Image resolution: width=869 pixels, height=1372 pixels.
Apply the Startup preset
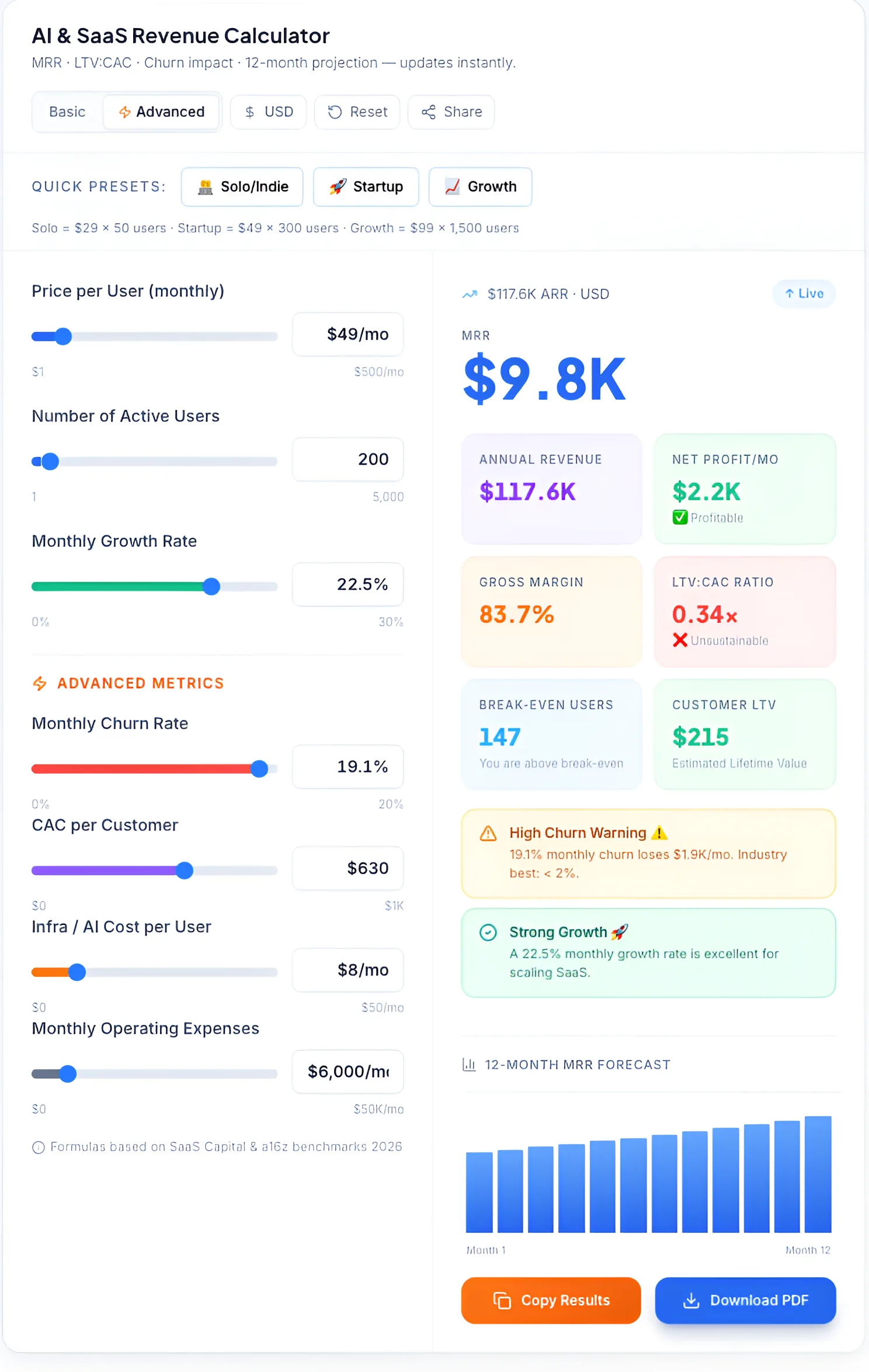pyautogui.click(x=366, y=186)
